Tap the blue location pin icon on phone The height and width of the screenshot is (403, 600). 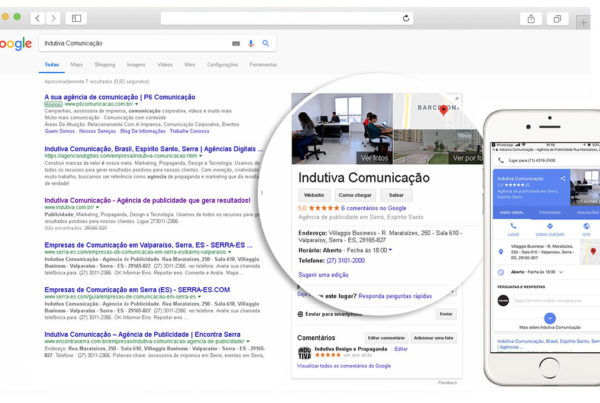click(501, 252)
